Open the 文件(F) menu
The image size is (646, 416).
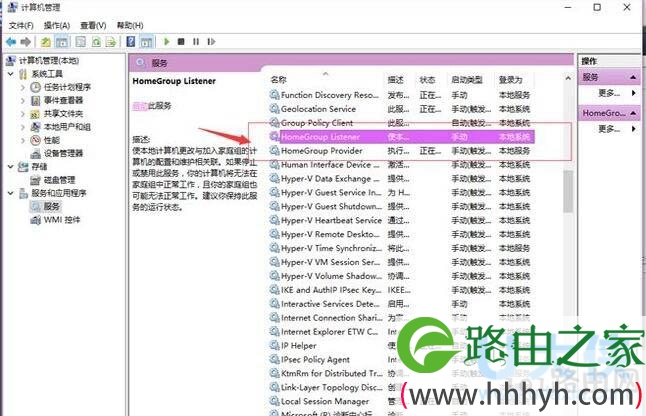point(21,26)
